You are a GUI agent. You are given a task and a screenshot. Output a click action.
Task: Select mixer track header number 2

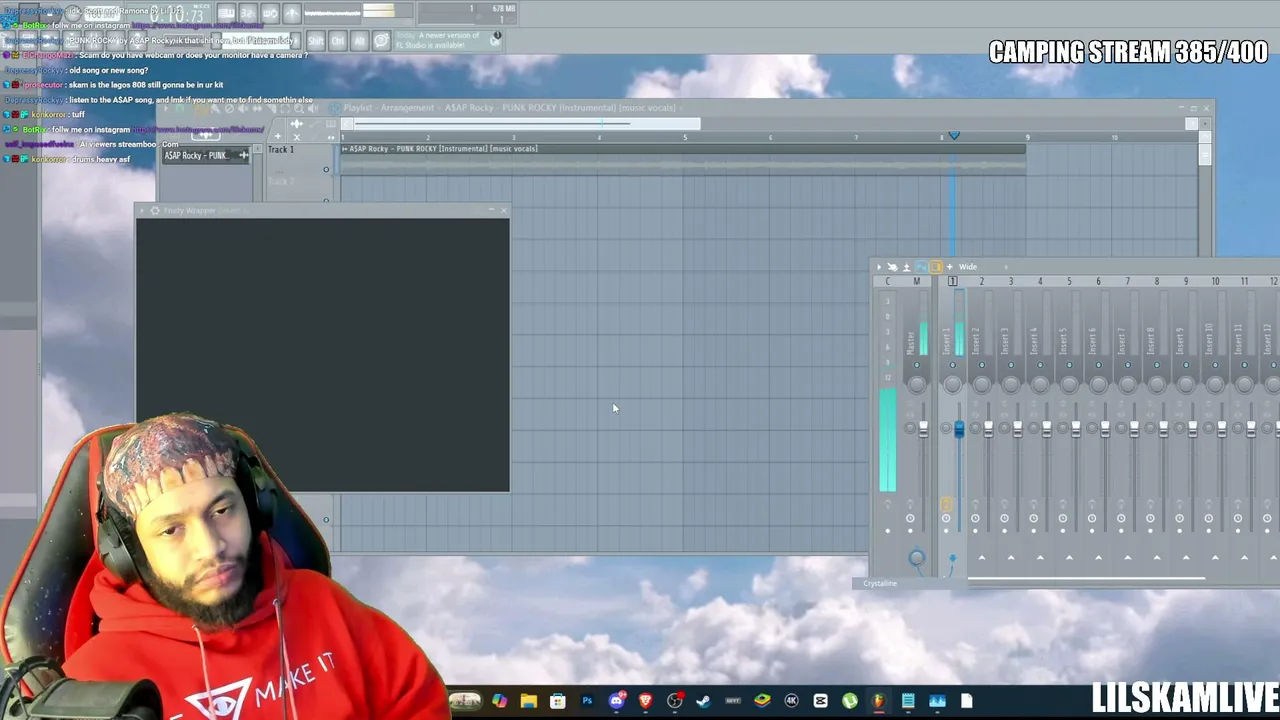click(981, 282)
